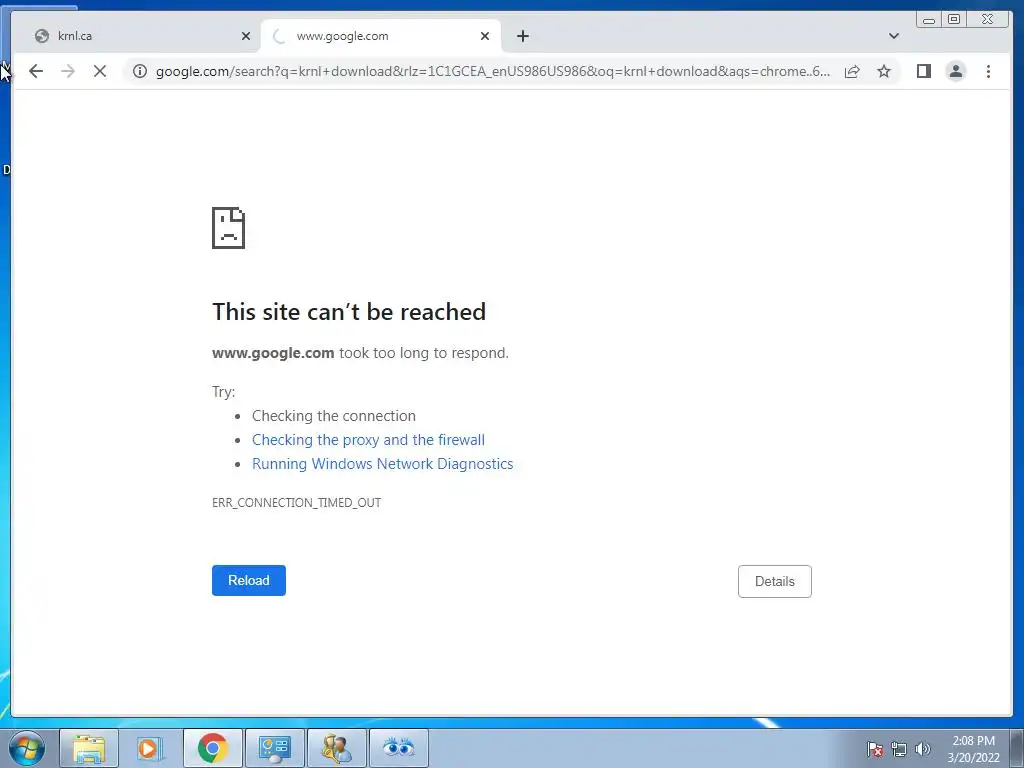Close the krnl.ca tab
Viewport: 1024px width, 768px height.
tap(246, 36)
